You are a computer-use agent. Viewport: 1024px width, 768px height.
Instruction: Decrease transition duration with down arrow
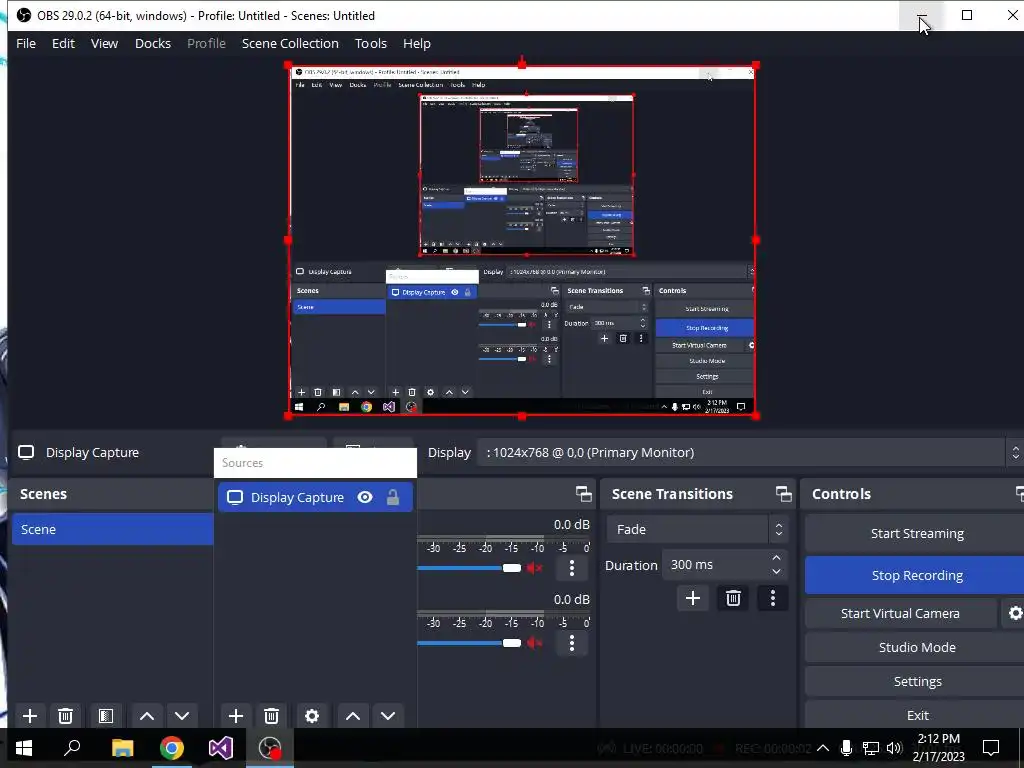coord(776,572)
